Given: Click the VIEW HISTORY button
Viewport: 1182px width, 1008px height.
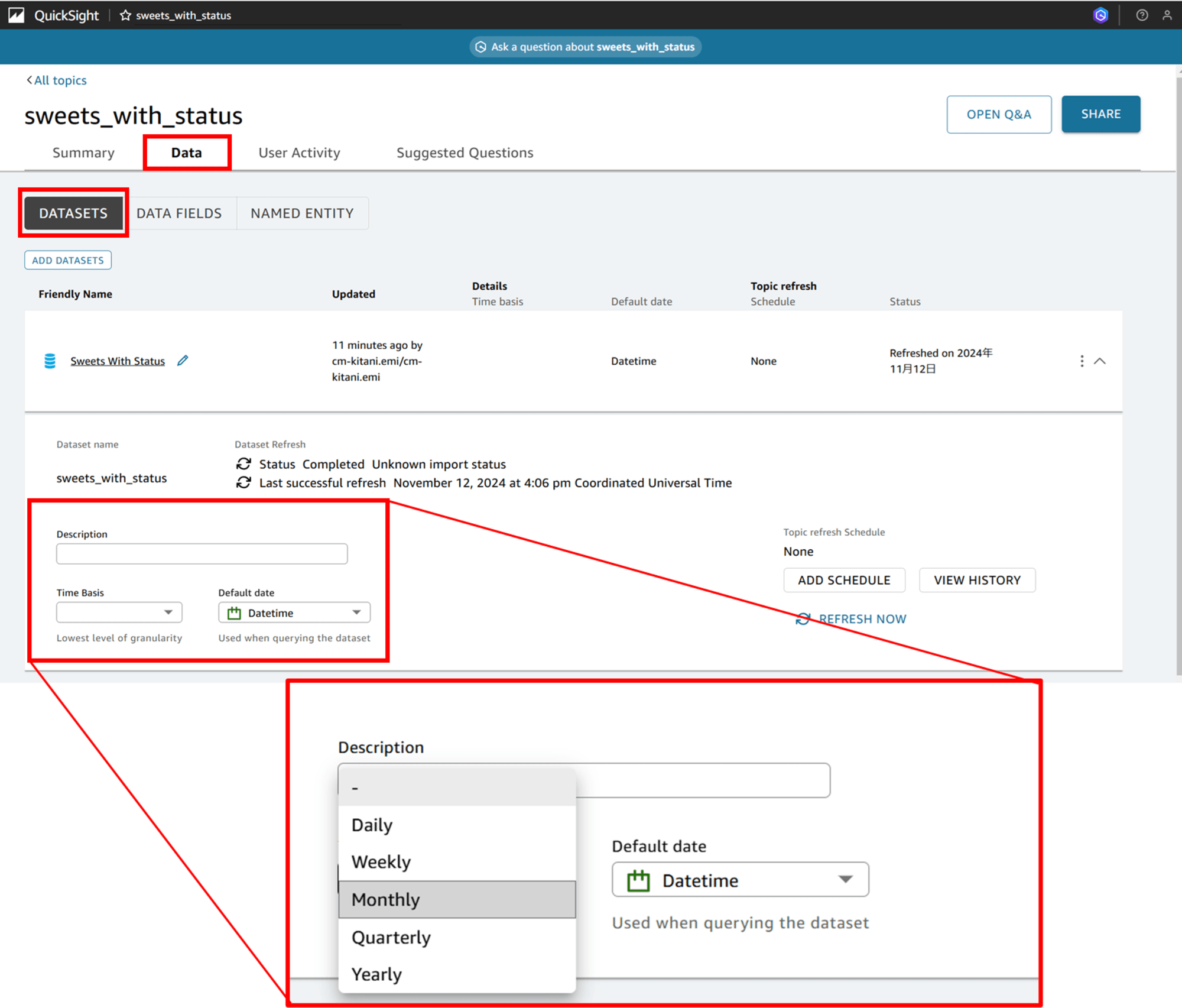Looking at the screenshot, I should click(977, 580).
